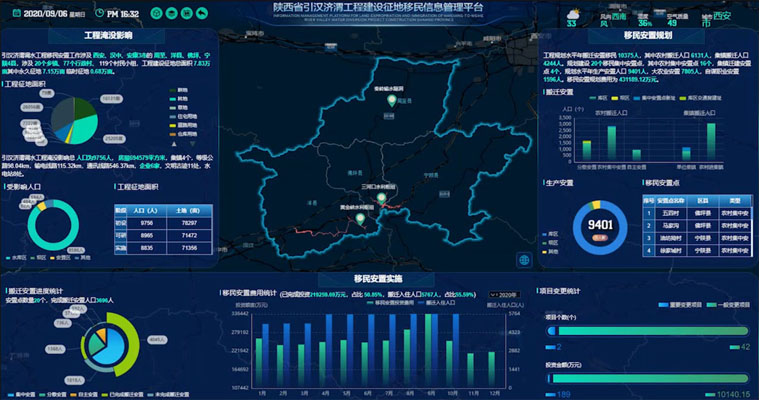Select the 移民安置实施 panel header tab

tap(378, 279)
